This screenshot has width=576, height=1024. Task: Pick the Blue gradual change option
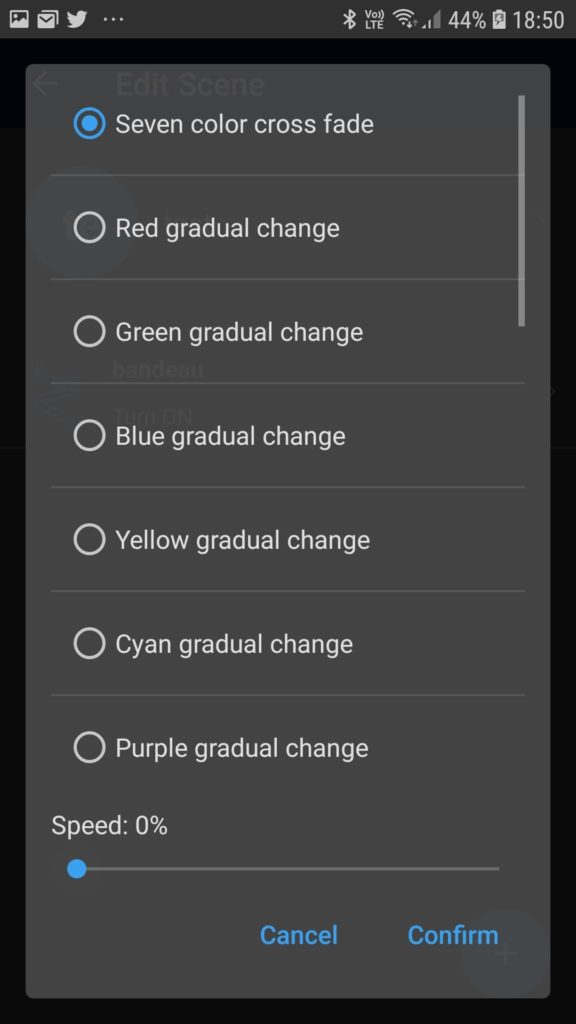[89, 435]
